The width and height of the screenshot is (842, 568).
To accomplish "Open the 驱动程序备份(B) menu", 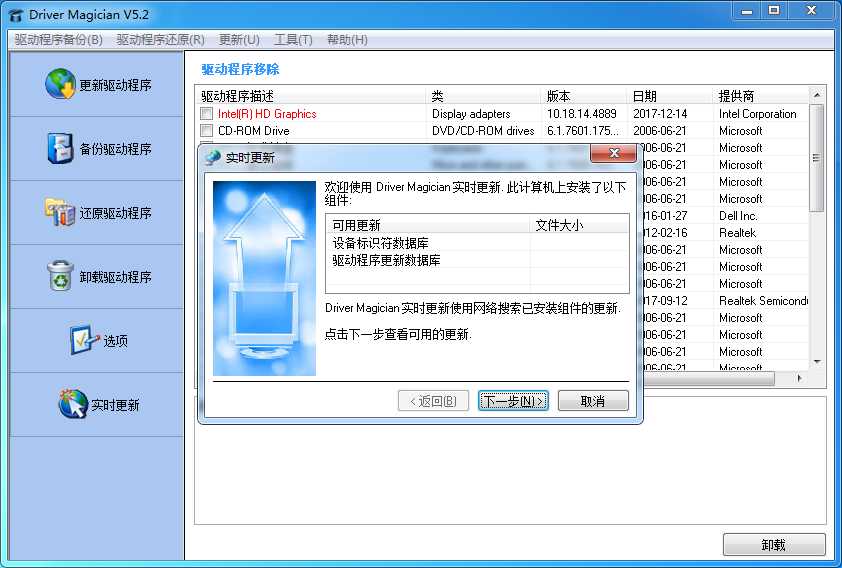I will (59, 40).
